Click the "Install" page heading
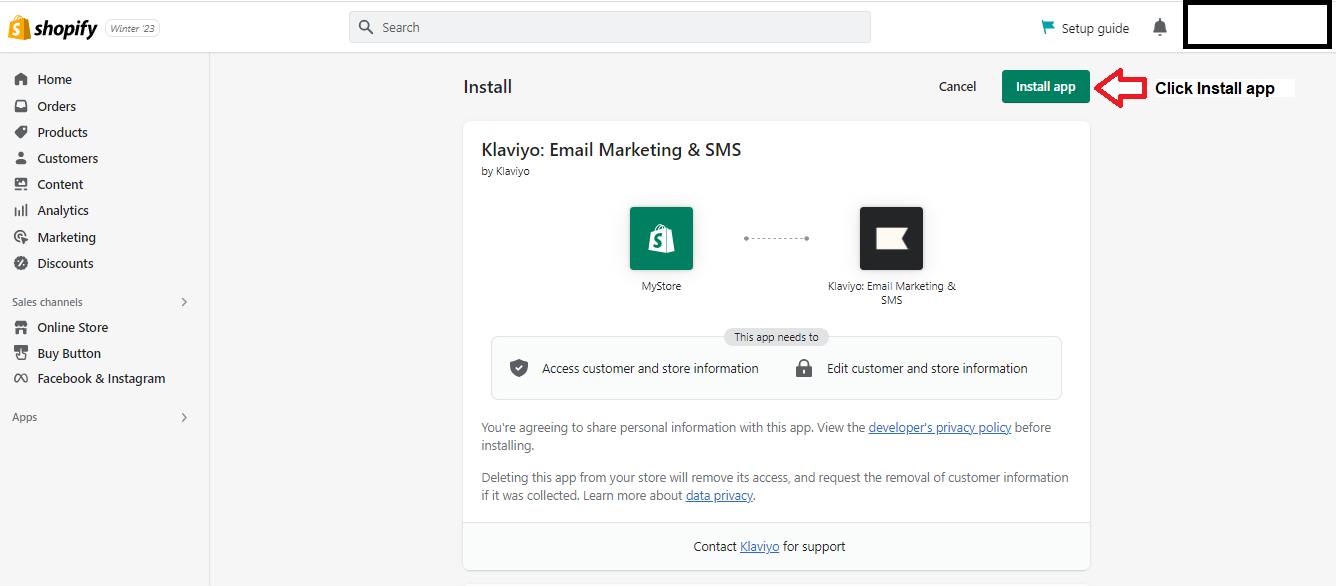The height and width of the screenshot is (586, 1336). pyautogui.click(x=487, y=87)
